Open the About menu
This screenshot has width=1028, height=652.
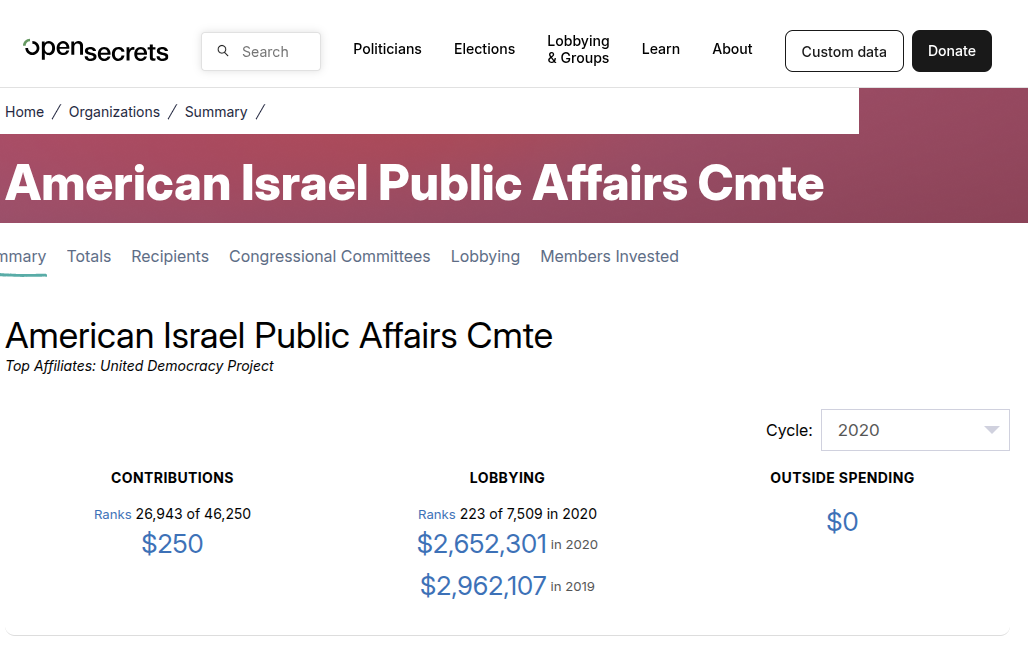click(x=732, y=49)
